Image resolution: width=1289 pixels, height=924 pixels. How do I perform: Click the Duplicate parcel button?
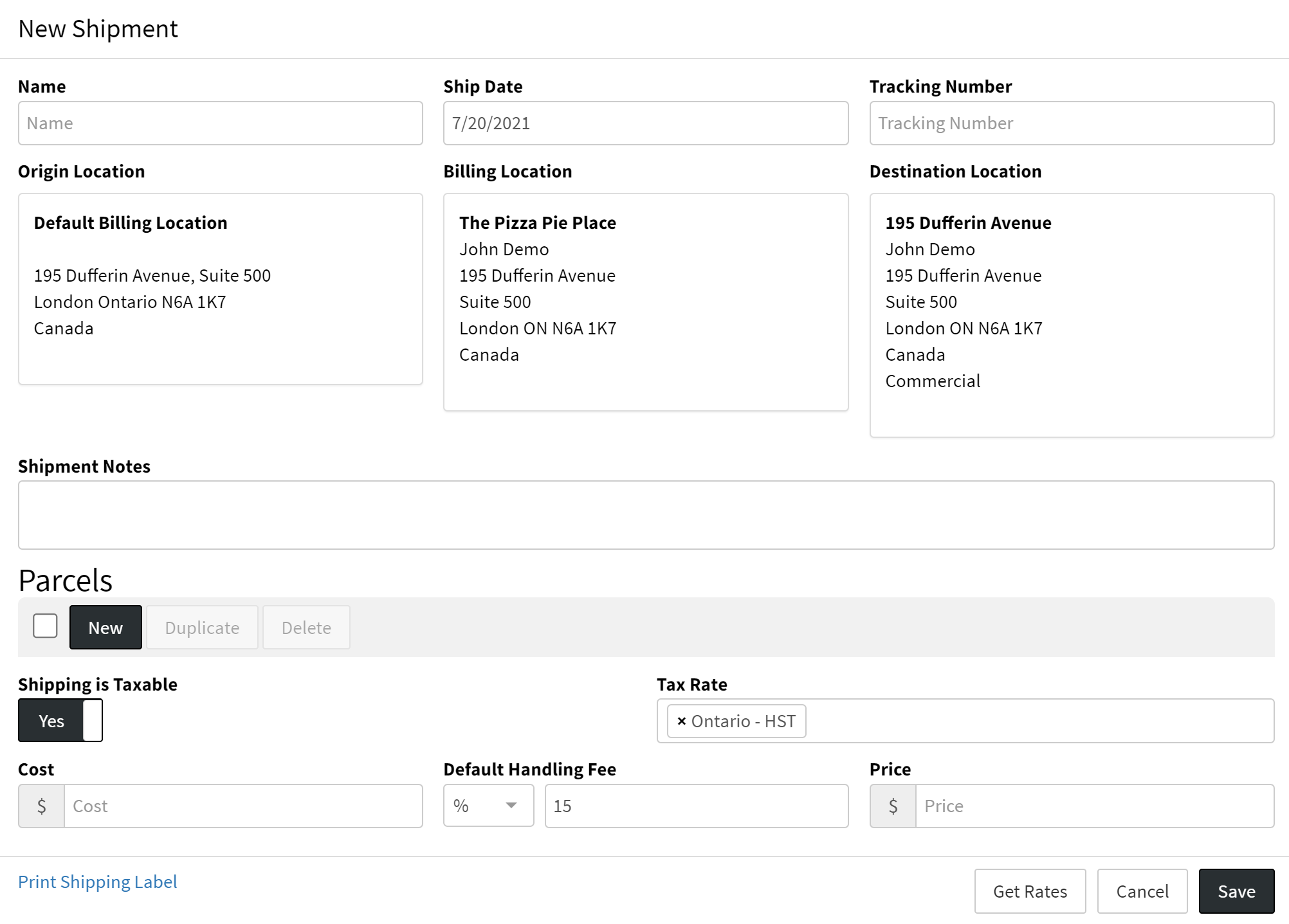coord(202,628)
